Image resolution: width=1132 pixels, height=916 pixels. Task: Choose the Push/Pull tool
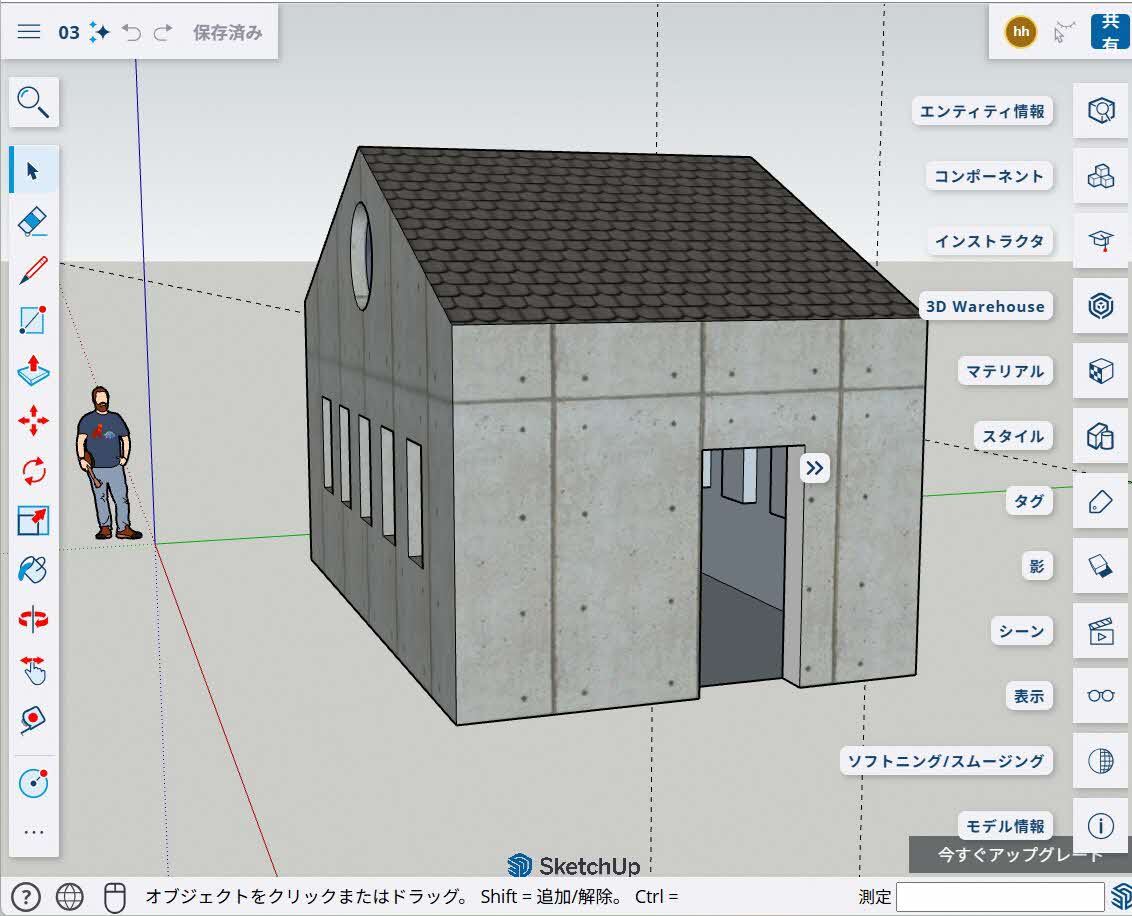[x=33, y=371]
